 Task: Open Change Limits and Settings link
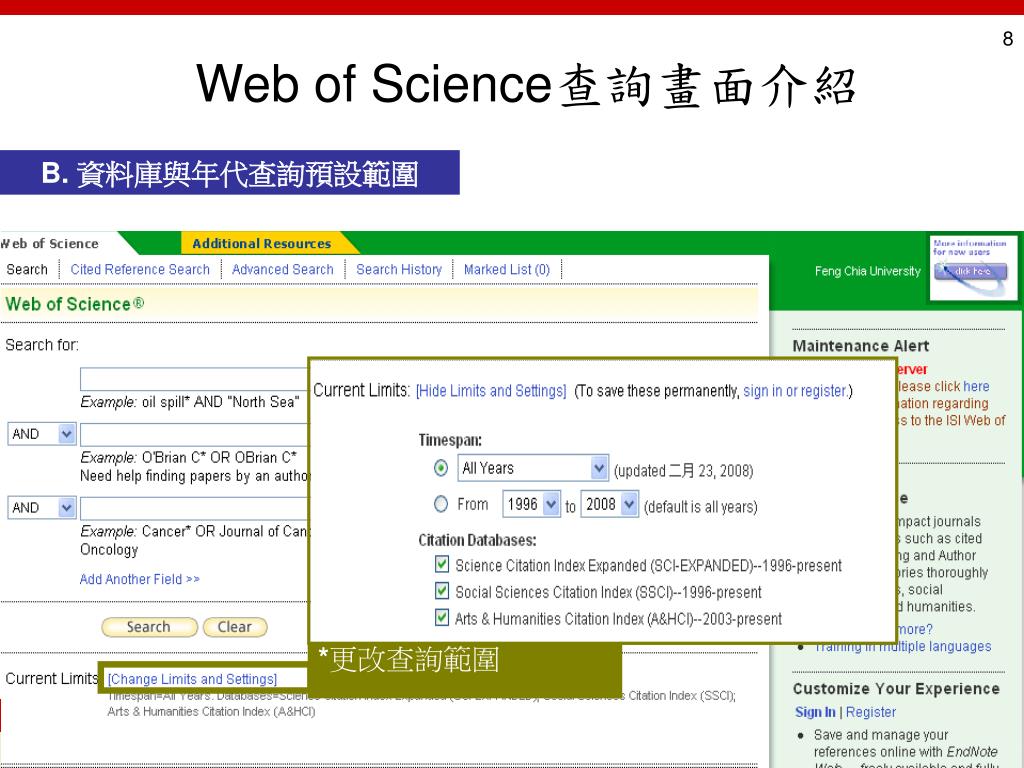pyautogui.click(x=192, y=679)
